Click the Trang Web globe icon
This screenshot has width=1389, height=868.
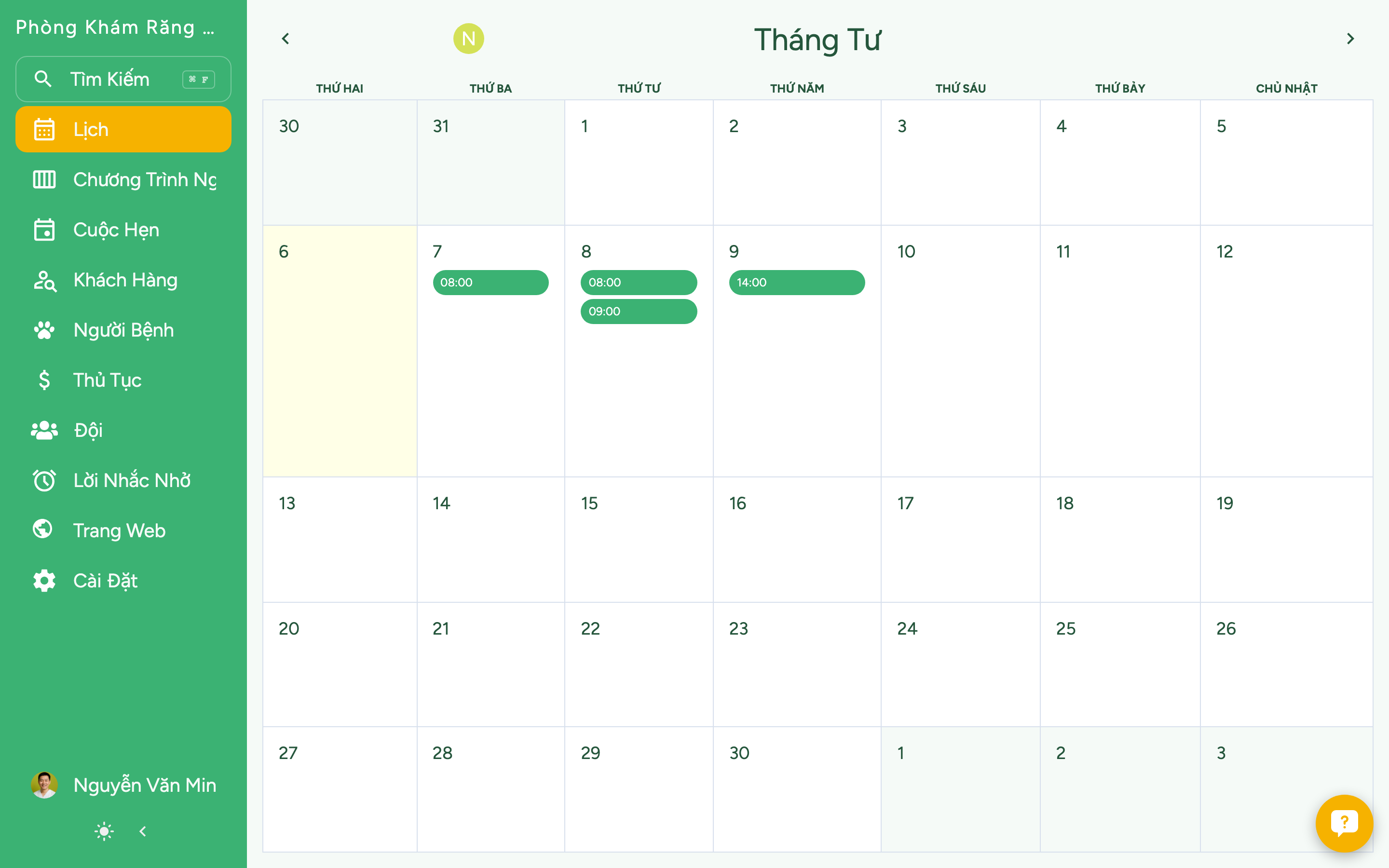[43, 529]
